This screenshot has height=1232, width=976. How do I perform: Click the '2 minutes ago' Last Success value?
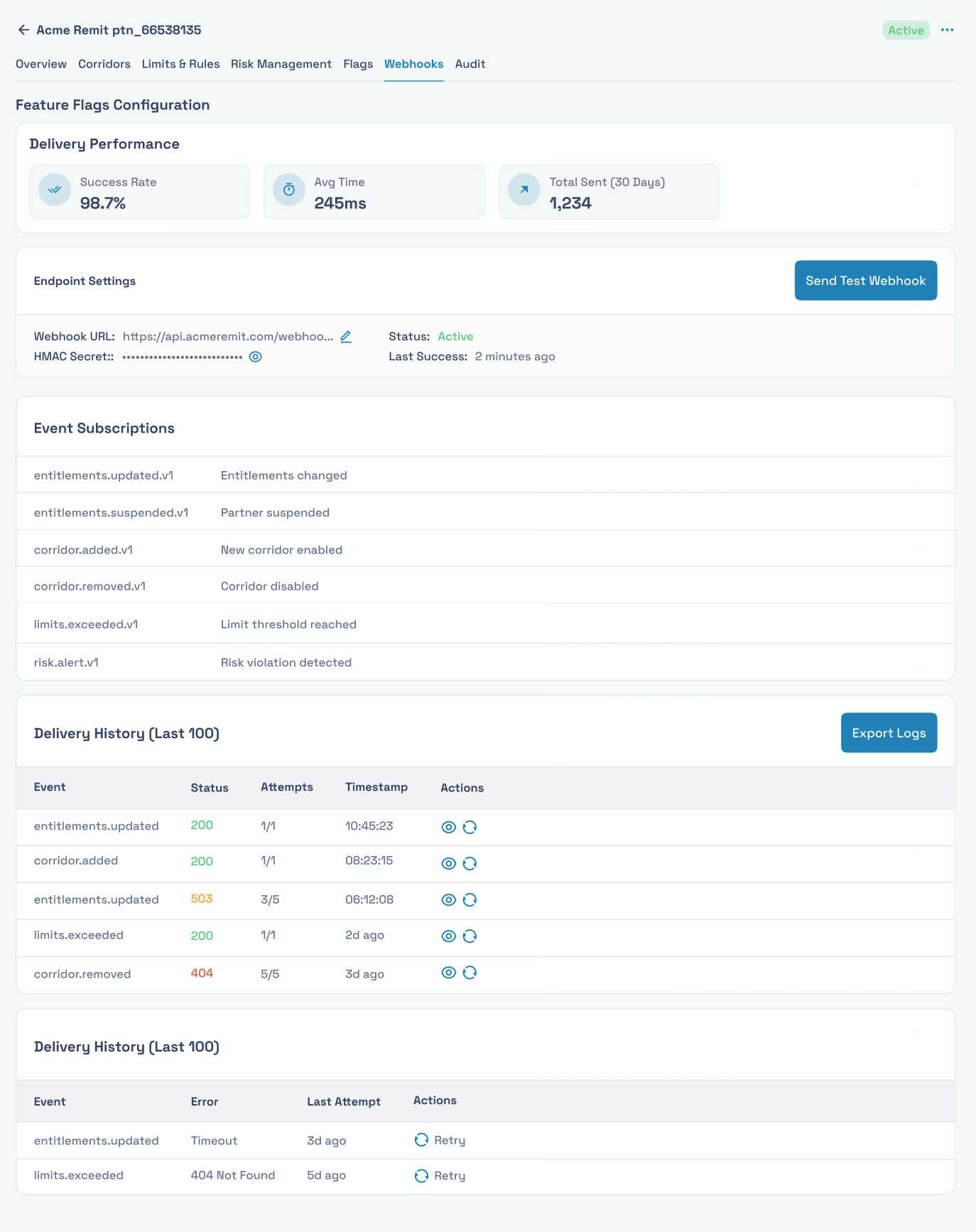coord(515,357)
